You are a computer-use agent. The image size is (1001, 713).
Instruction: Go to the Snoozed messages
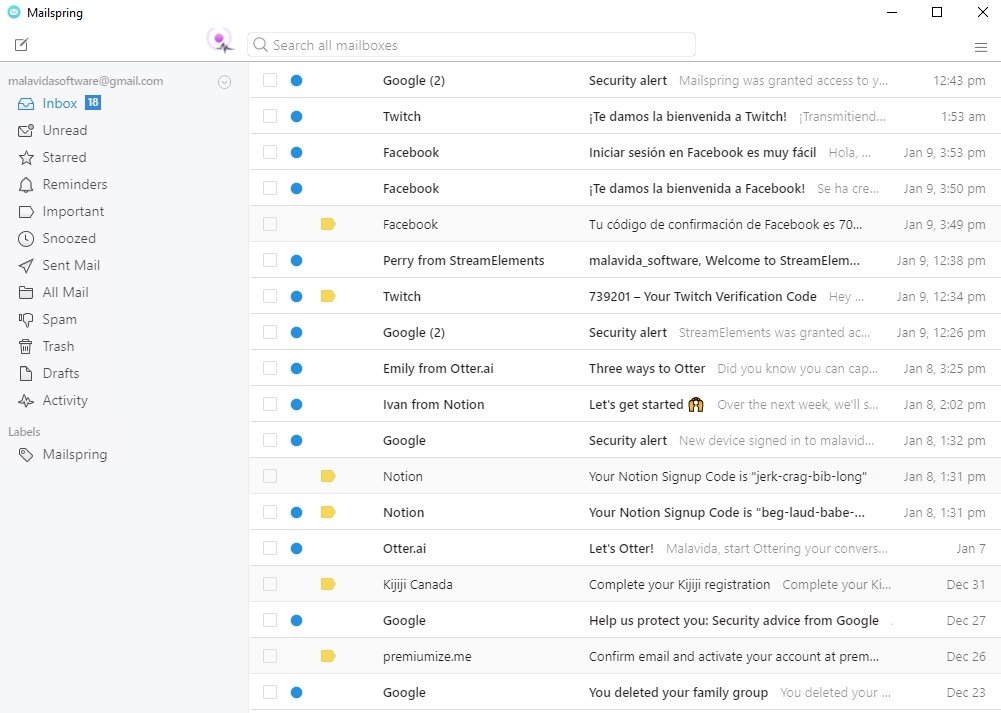click(x=69, y=238)
